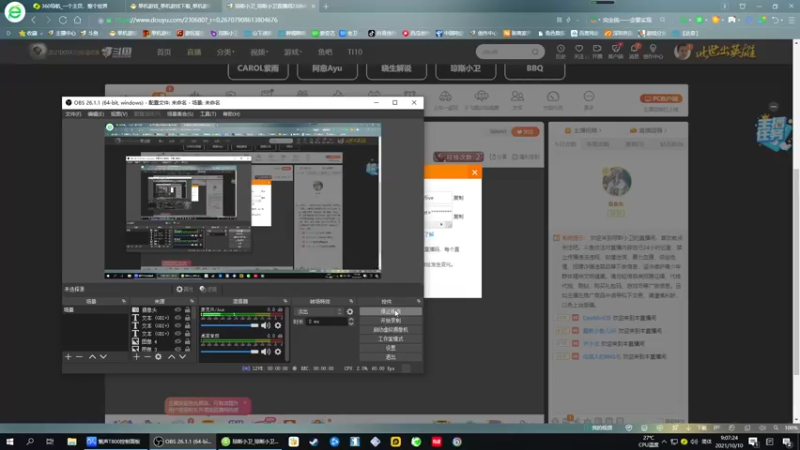
Task: Pop out the OBS scenes dock
Action: click(x=123, y=301)
